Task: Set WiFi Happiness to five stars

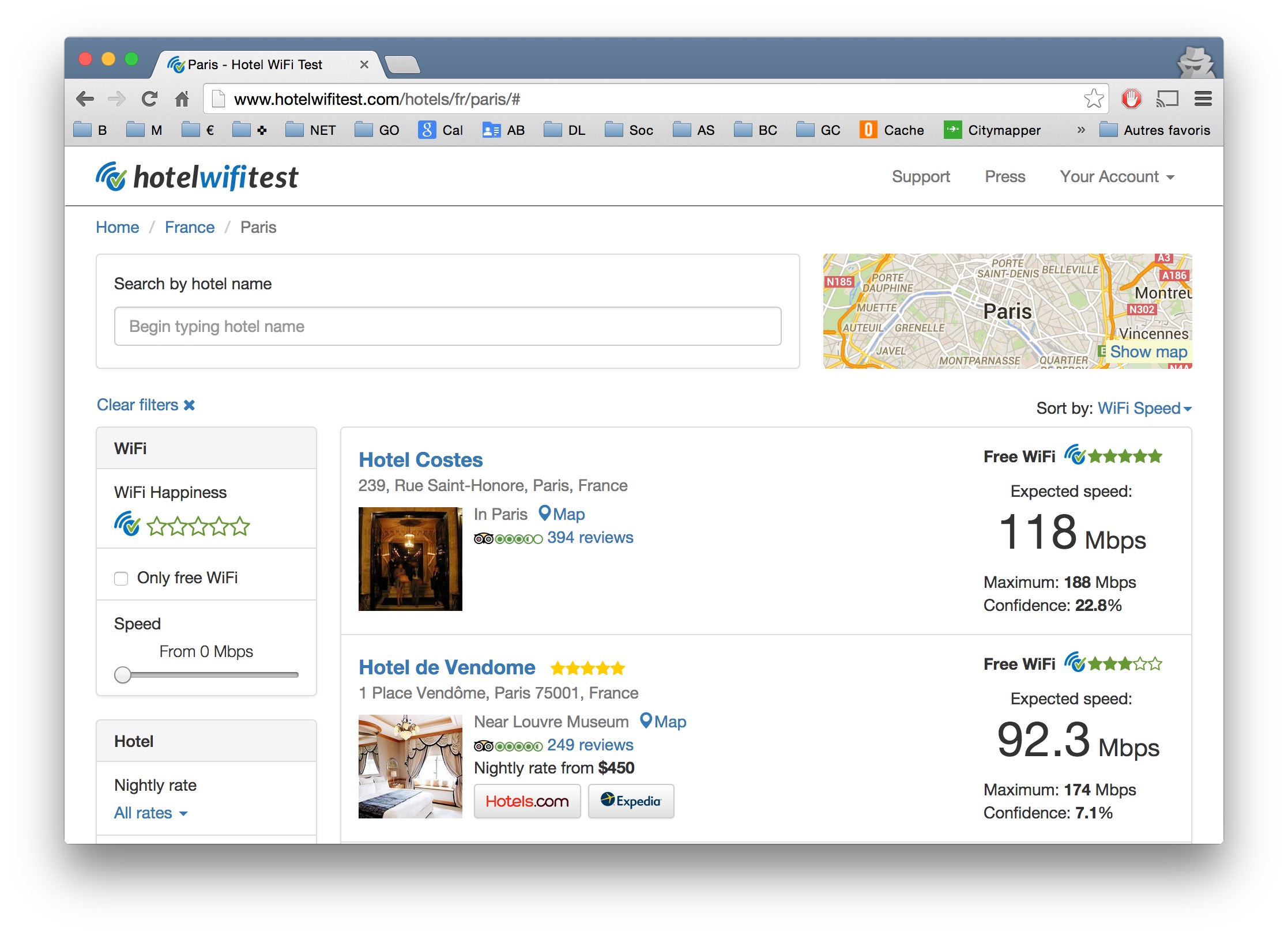Action: coord(241,526)
